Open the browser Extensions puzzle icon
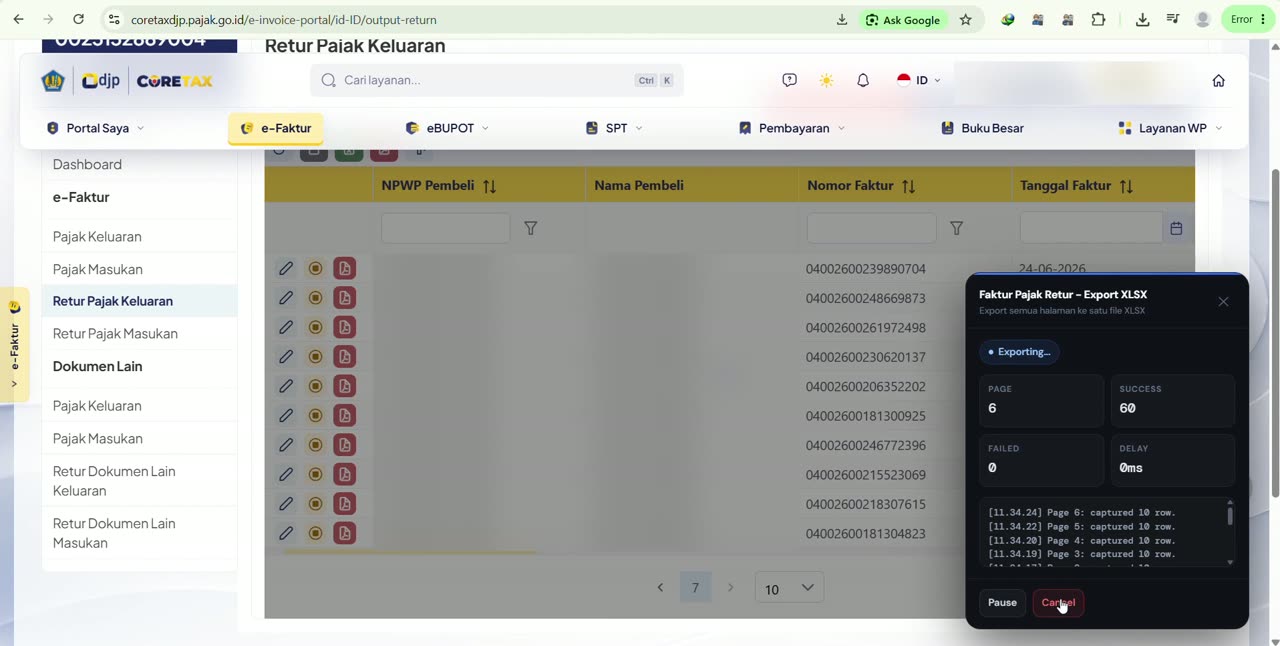Image resolution: width=1280 pixels, height=646 pixels. 1098,19
